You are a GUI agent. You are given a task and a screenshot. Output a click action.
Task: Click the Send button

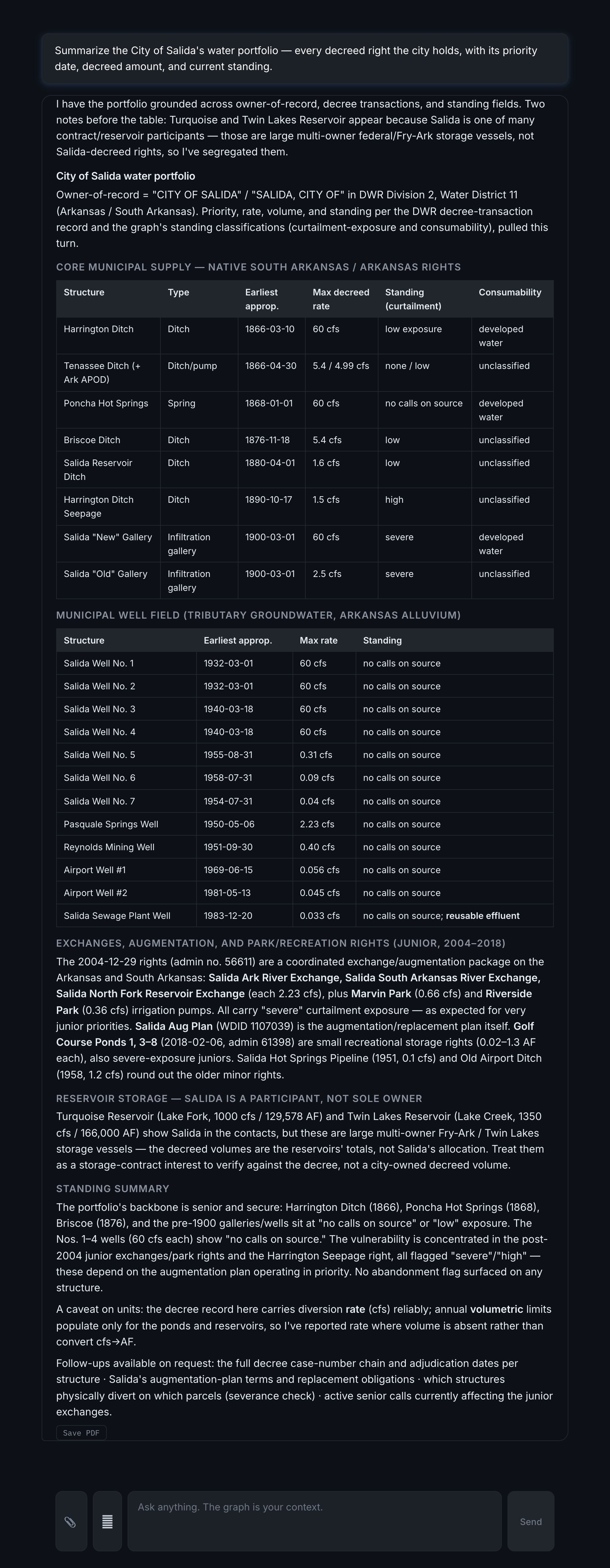(x=530, y=1521)
